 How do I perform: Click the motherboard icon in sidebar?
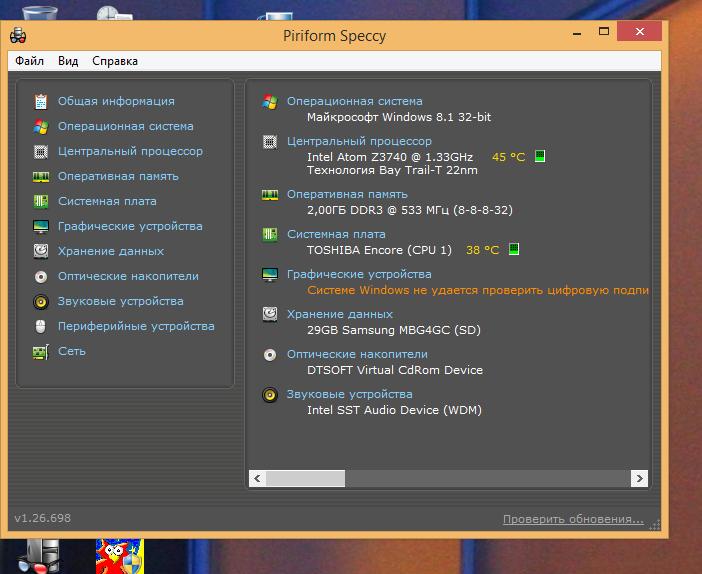tap(41, 201)
